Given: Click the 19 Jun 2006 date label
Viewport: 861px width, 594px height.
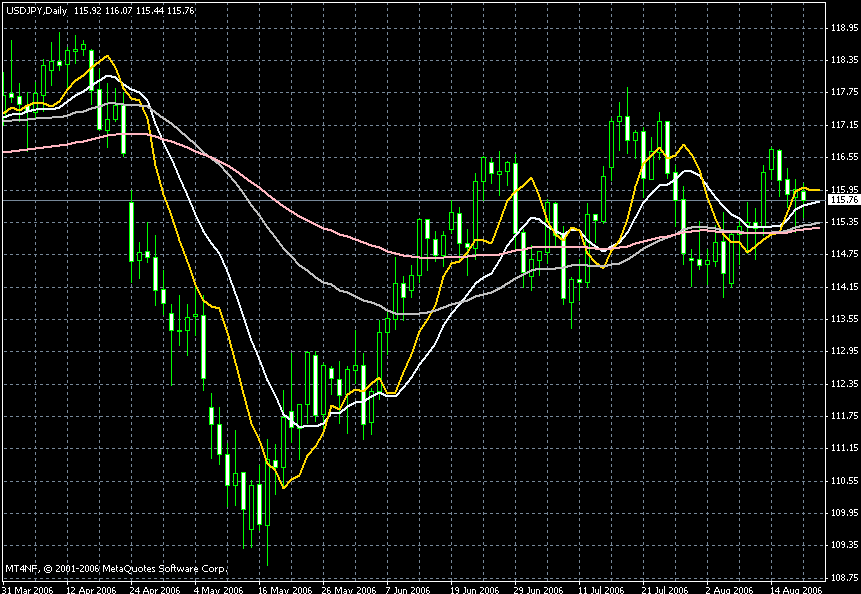Looking at the screenshot, I should click(475, 590).
